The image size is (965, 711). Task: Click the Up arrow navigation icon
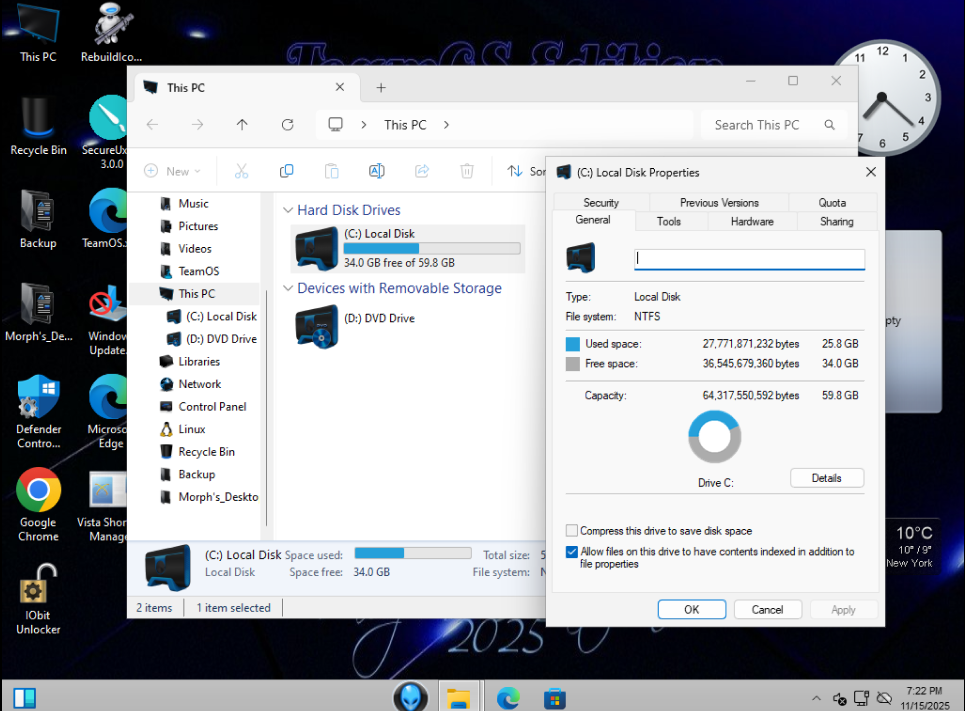click(x=242, y=125)
